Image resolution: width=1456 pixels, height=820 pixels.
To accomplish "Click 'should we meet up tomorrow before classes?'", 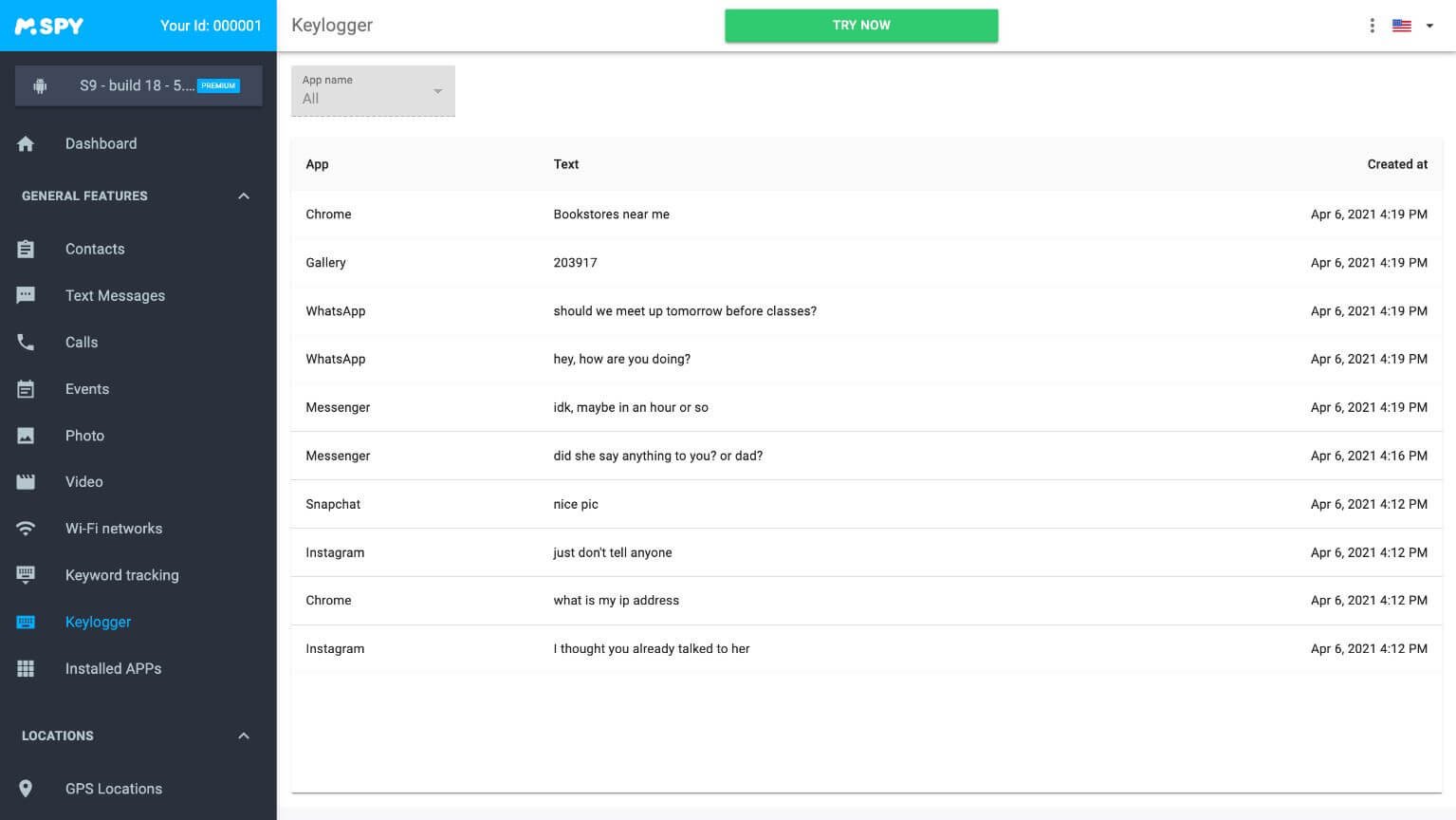I will pos(685,311).
